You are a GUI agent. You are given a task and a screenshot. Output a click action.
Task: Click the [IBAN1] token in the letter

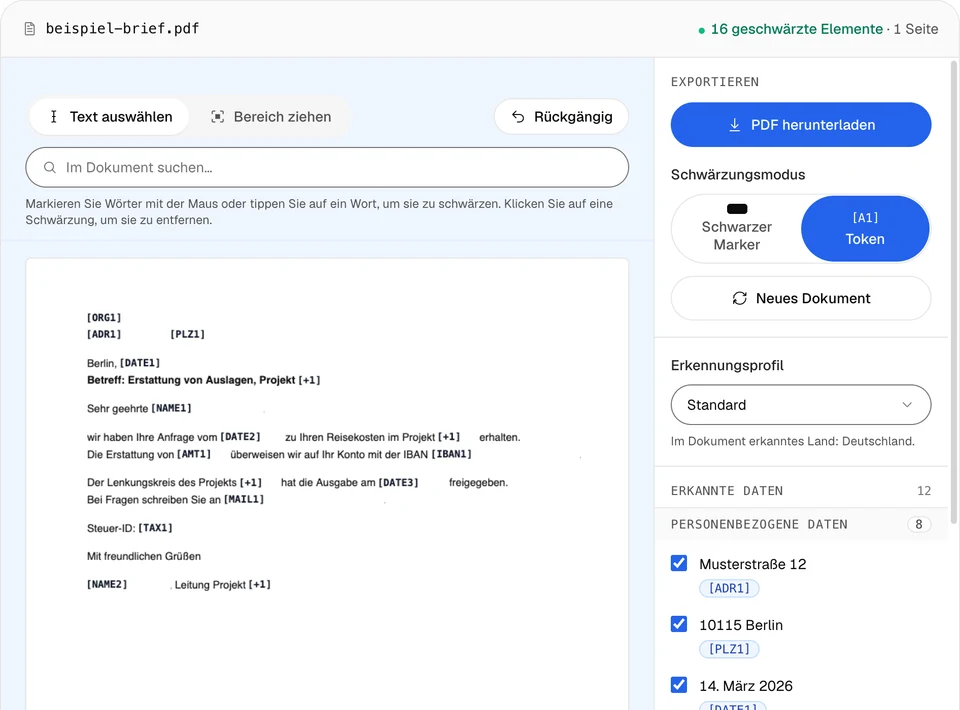[x=451, y=454]
